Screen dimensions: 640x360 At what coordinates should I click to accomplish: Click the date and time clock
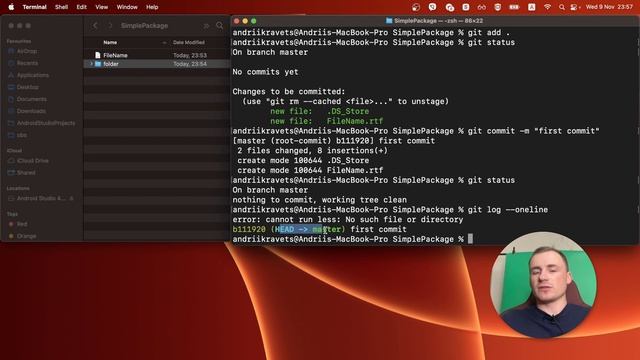[609, 7]
